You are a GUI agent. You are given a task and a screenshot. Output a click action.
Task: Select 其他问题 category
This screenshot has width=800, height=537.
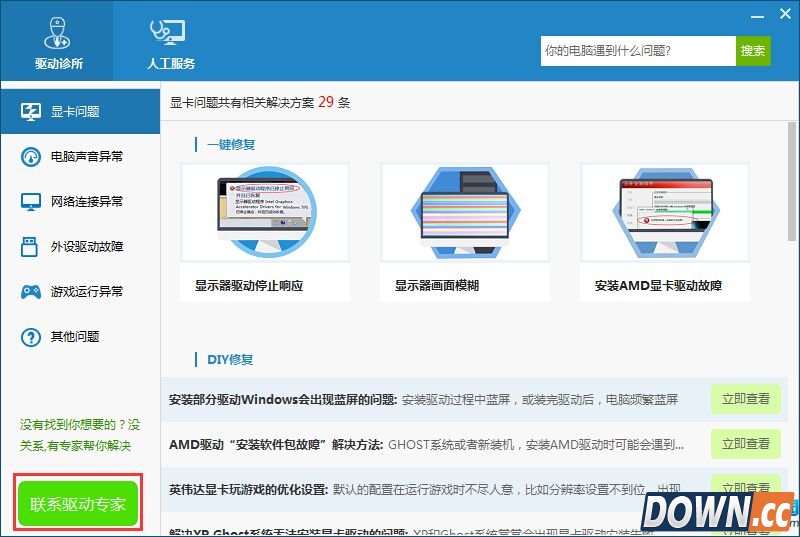81,337
